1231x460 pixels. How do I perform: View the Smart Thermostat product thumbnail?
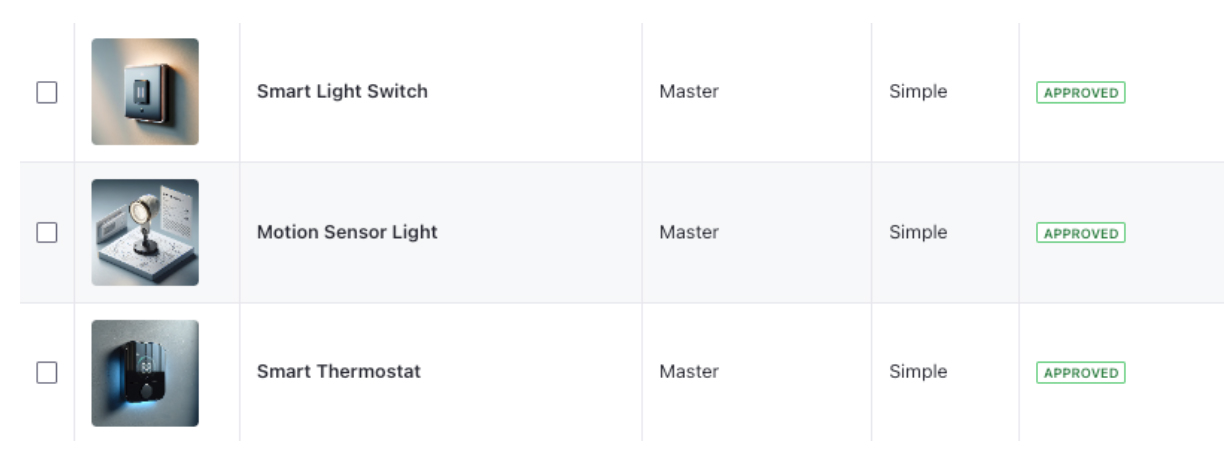(145, 373)
